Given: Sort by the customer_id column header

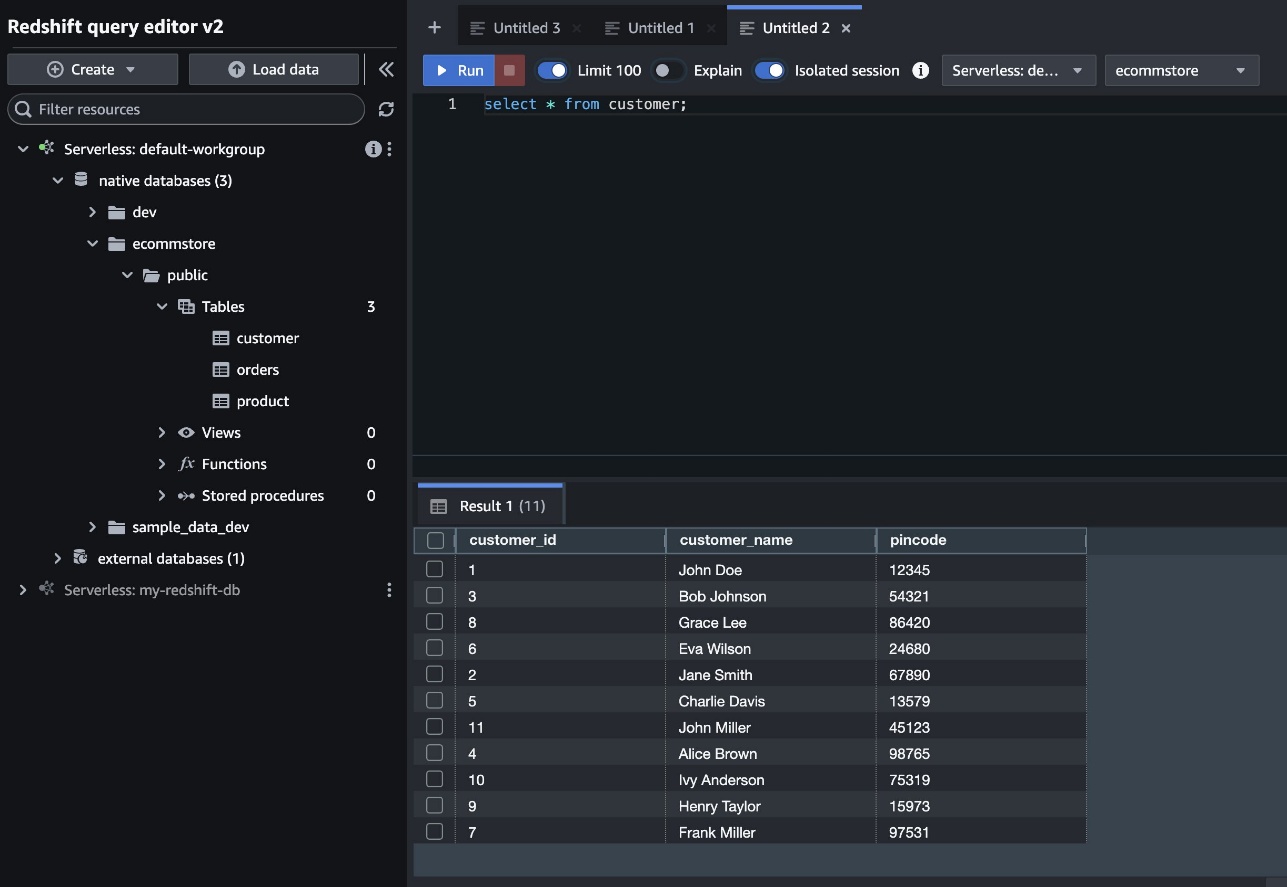Looking at the screenshot, I should (x=560, y=540).
